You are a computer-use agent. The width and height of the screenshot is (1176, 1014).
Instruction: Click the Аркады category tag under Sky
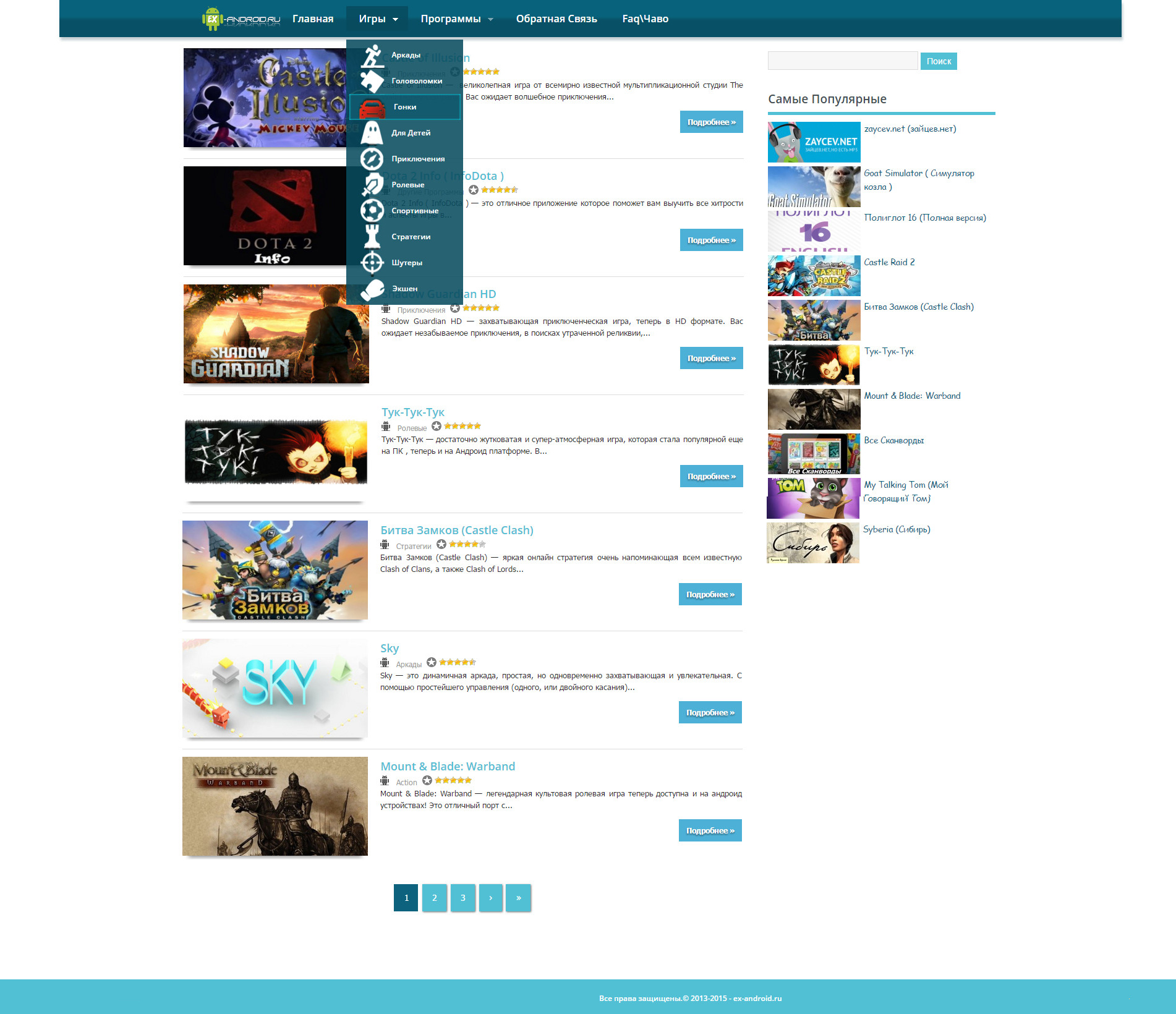point(409,665)
